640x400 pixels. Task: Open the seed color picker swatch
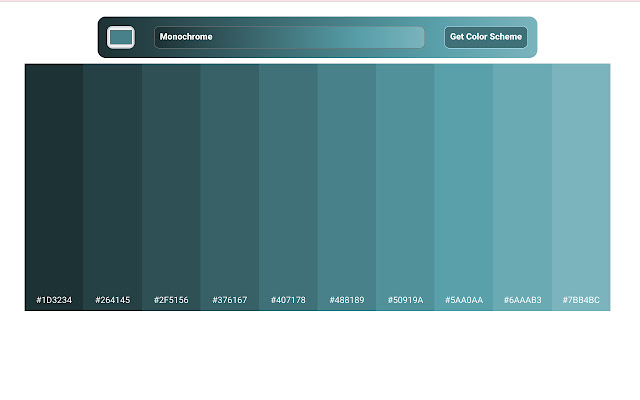(x=121, y=37)
